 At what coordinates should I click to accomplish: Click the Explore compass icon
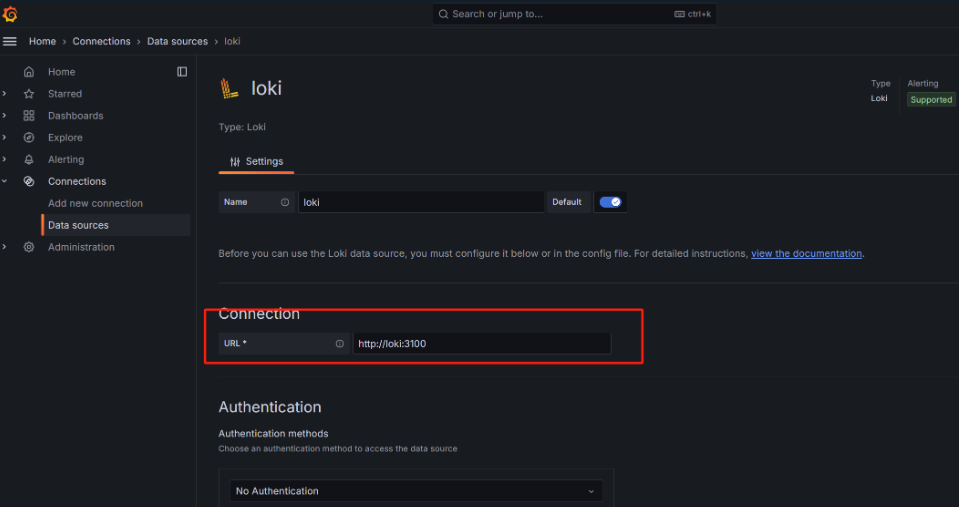click(29, 138)
